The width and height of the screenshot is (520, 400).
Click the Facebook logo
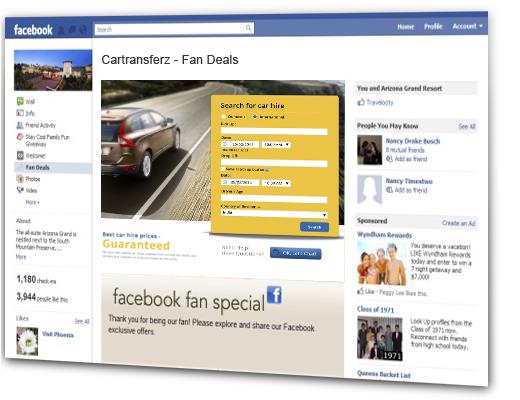coord(33,30)
